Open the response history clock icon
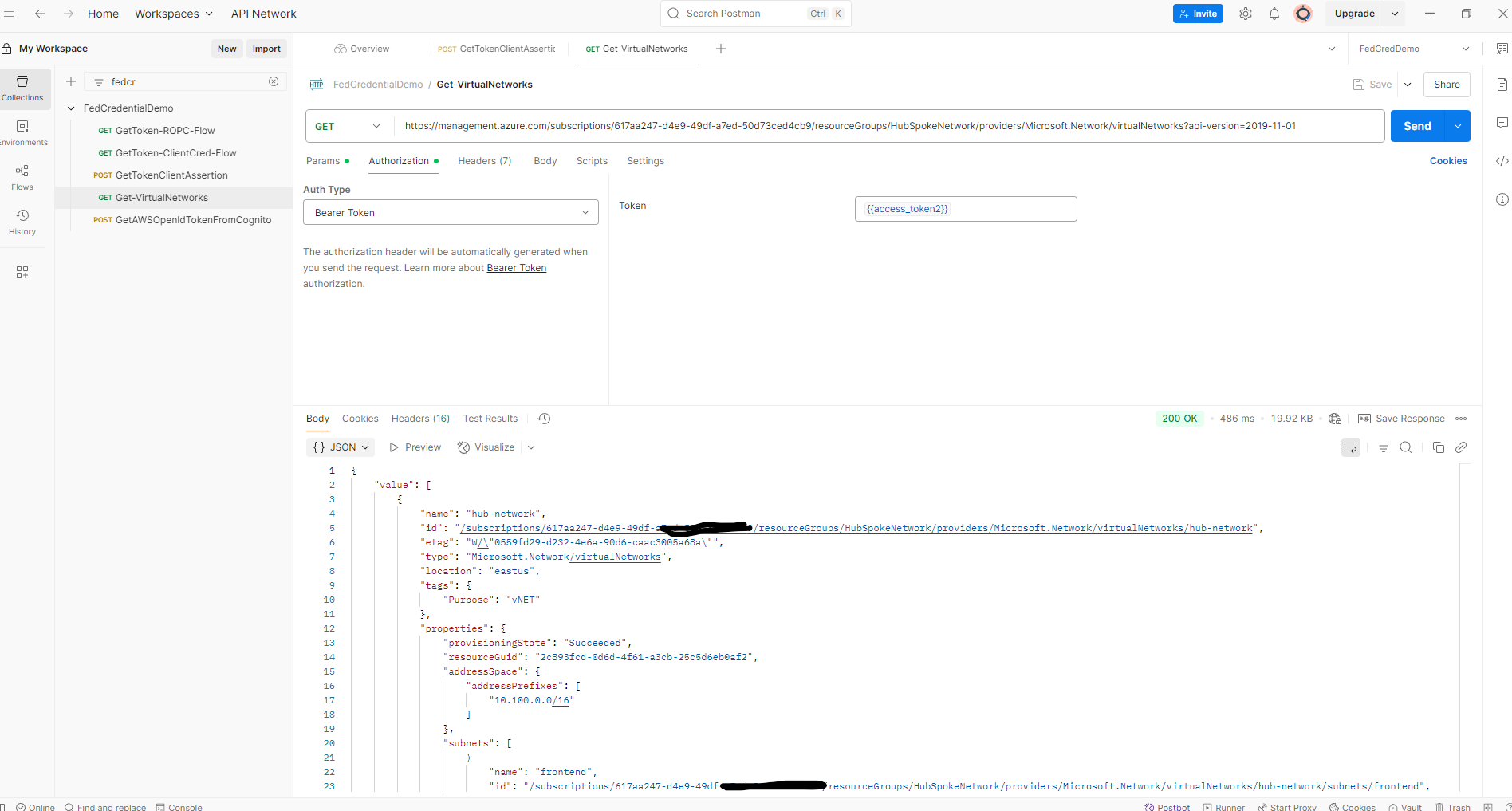This screenshot has width=1512, height=811. click(x=545, y=419)
